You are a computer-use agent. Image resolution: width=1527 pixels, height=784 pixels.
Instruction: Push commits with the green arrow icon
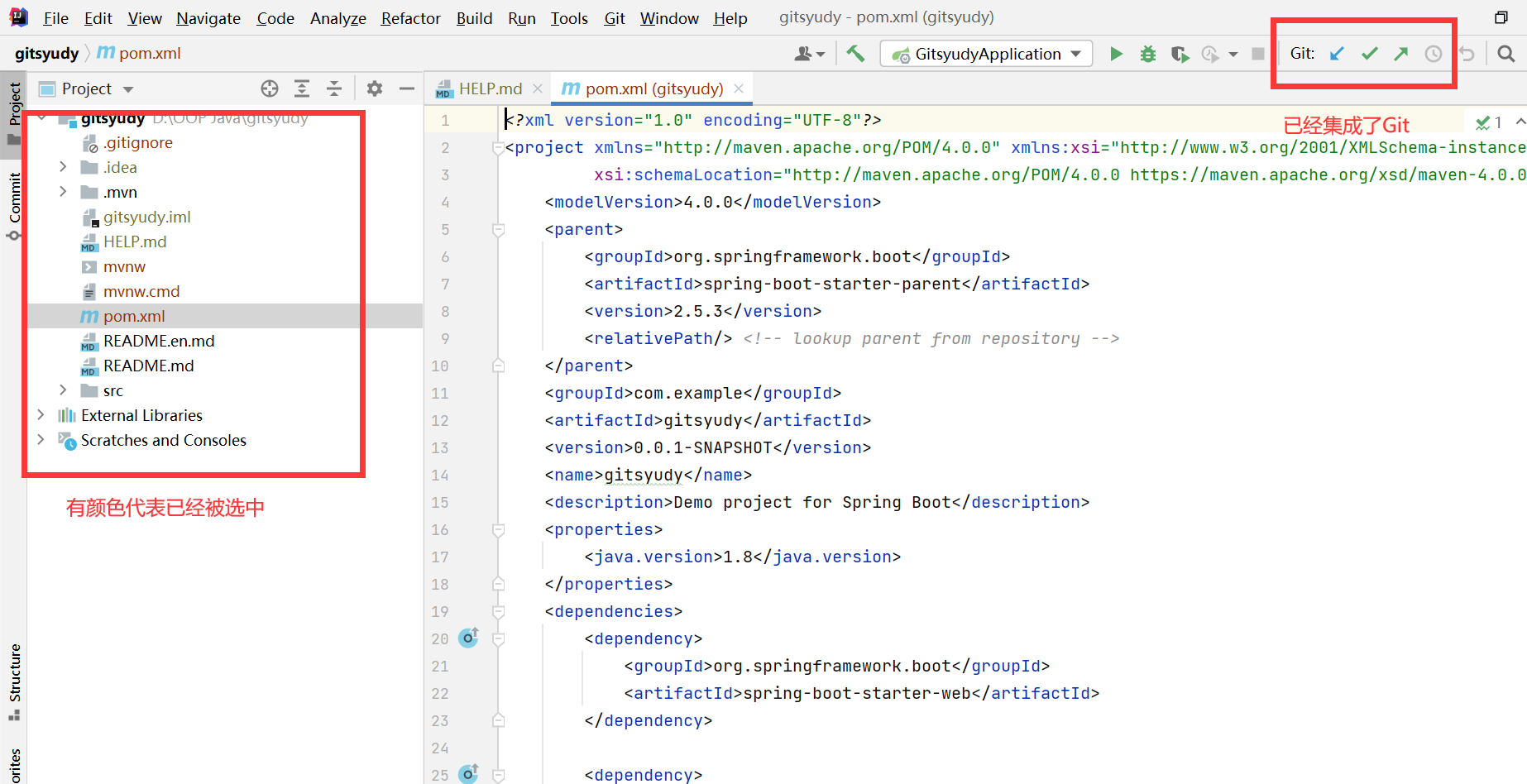[x=1400, y=54]
